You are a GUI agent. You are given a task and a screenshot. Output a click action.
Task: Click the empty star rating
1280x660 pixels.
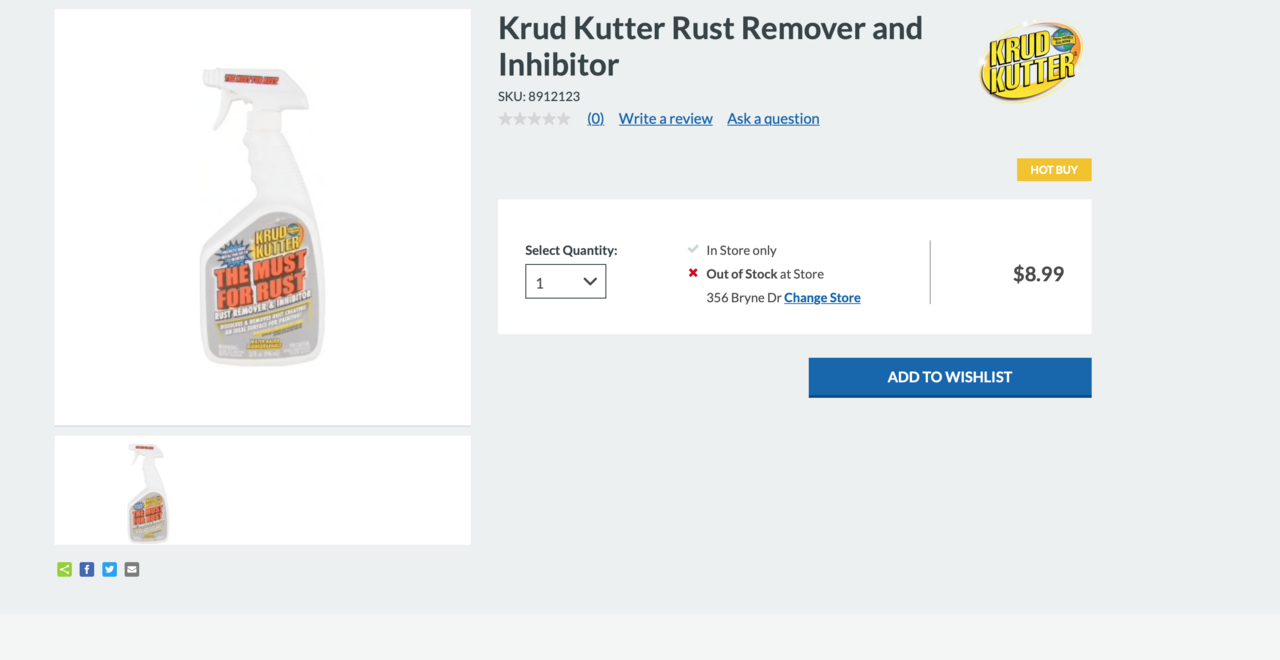coord(535,119)
